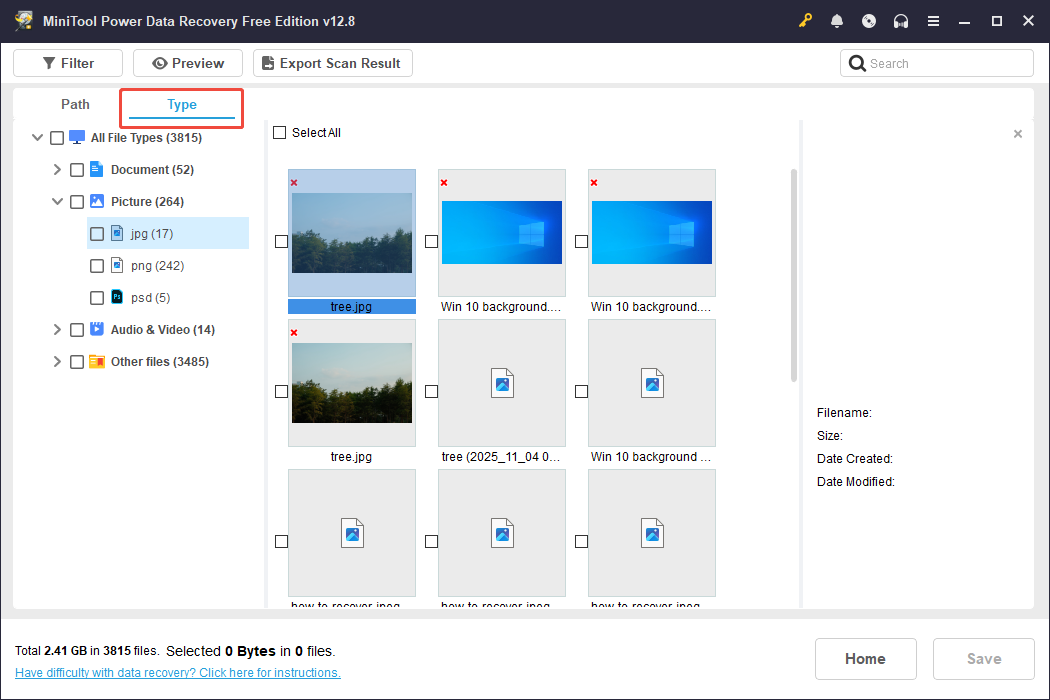
Task: Click the Export Scan Result button
Action: (x=332, y=63)
